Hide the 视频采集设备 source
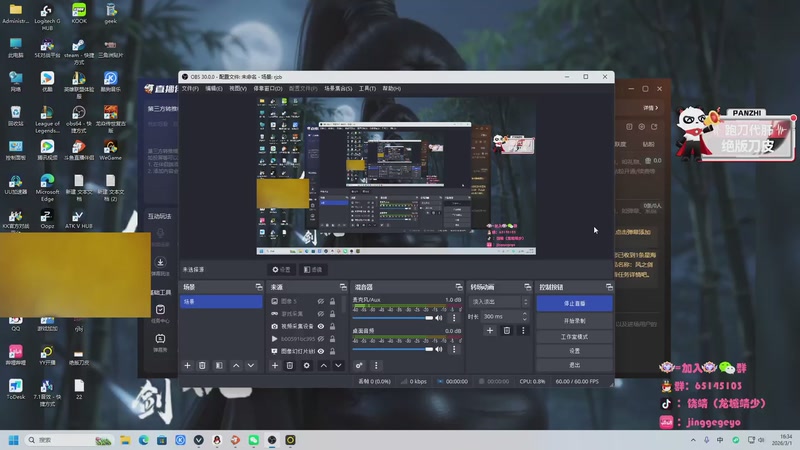This screenshot has height=450, width=800. (320, 327)
